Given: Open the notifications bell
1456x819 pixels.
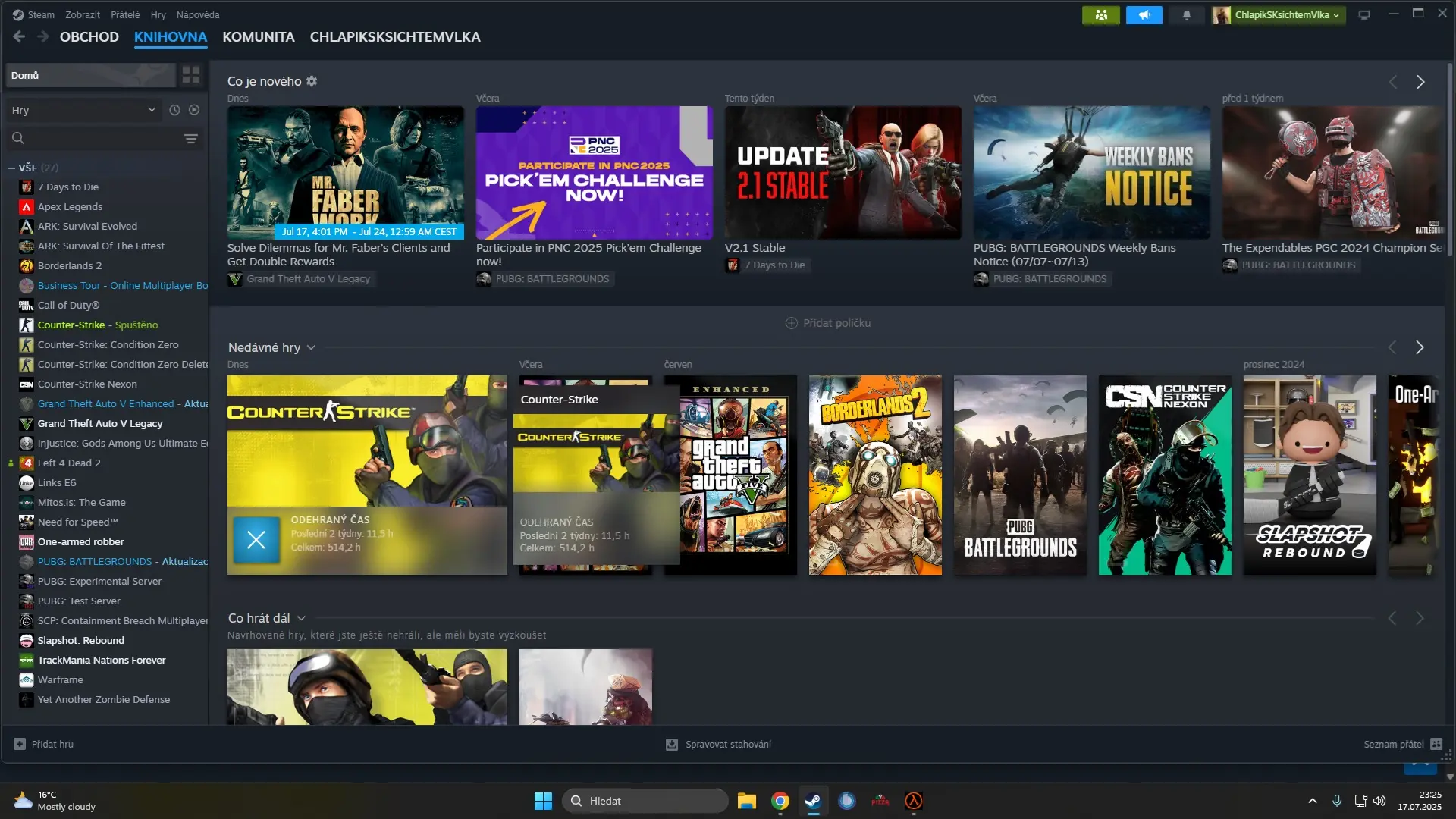Looking at the screenshot, I should pos(1186,15).
